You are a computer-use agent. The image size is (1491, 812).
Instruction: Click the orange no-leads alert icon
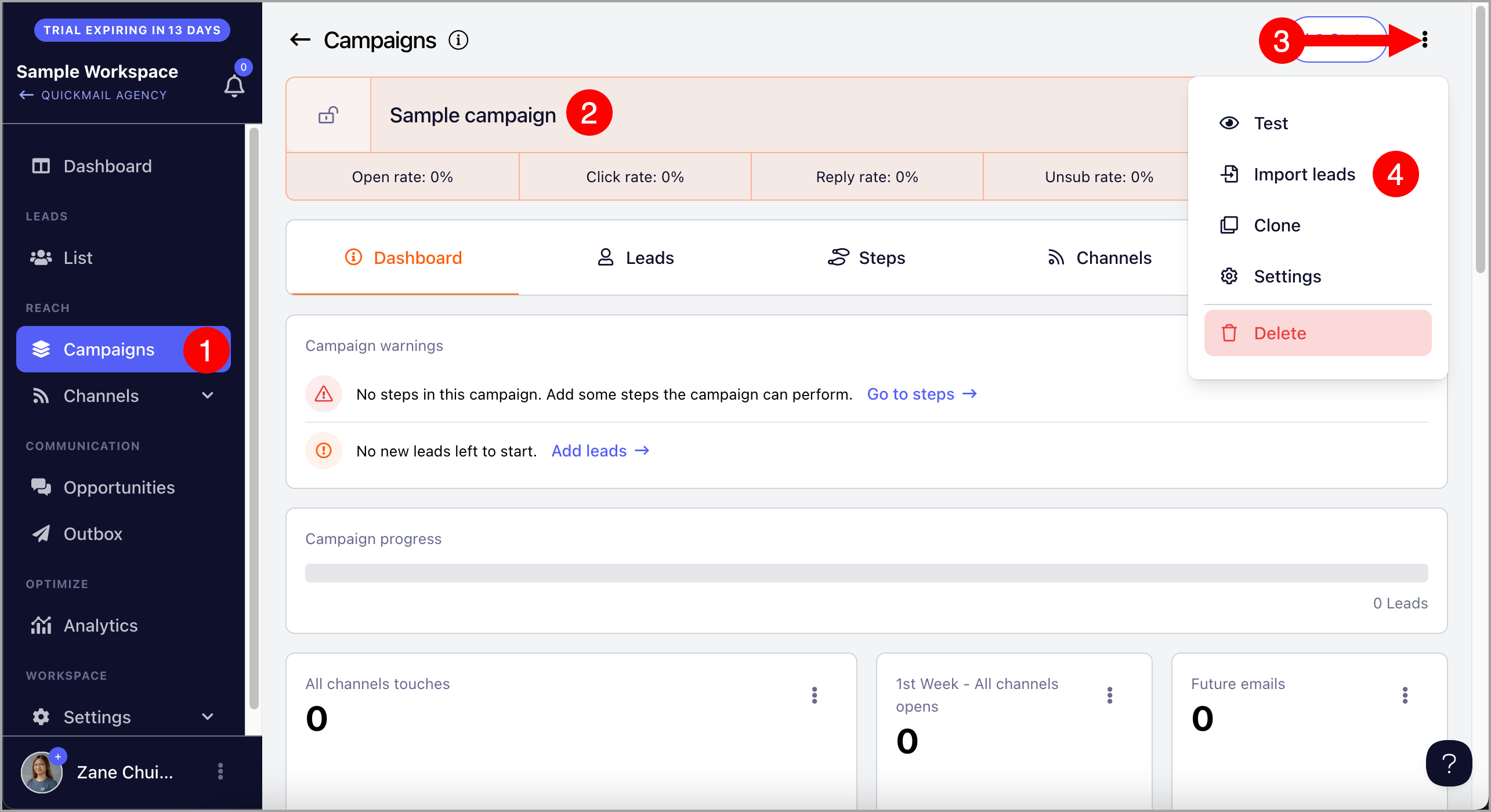pos(324,451)
